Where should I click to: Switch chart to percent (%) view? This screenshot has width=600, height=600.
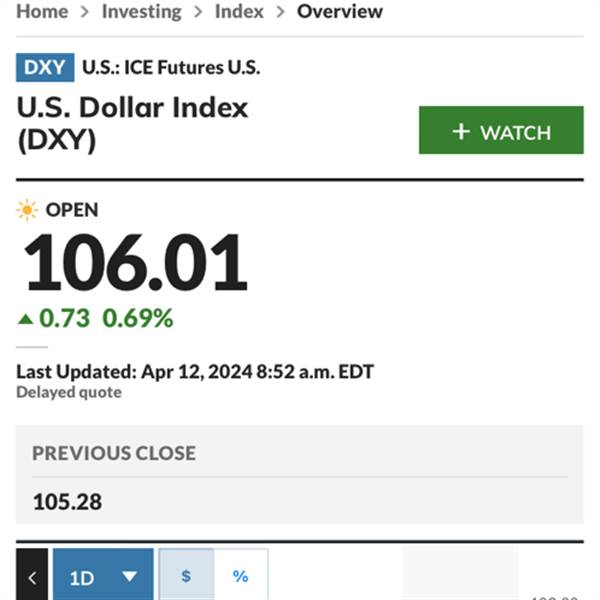coord(241,574)
